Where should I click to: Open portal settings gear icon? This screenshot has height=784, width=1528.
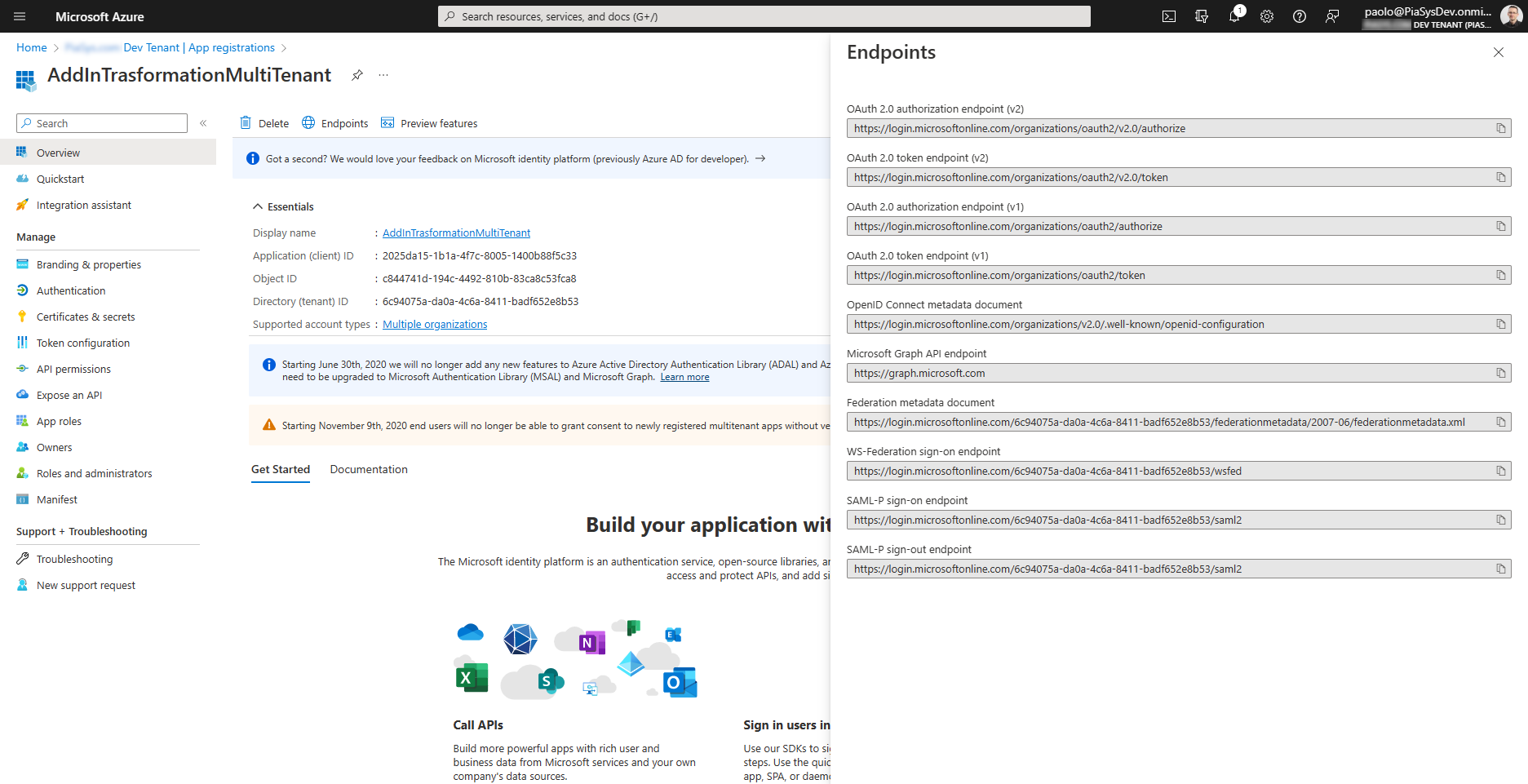pyautogui.click(x=1267, y=16)
